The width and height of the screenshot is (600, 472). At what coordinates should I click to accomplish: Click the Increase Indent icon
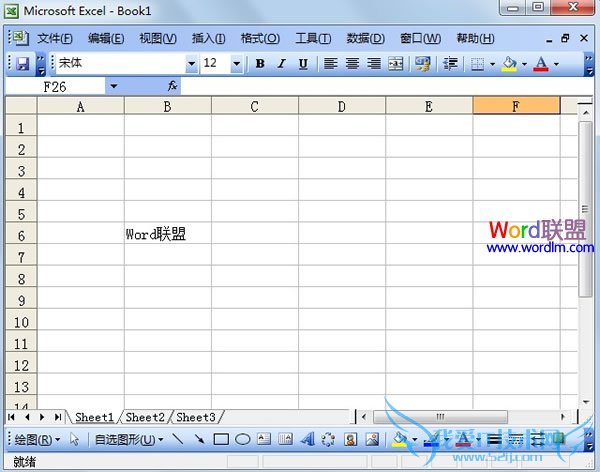point(450,64)
